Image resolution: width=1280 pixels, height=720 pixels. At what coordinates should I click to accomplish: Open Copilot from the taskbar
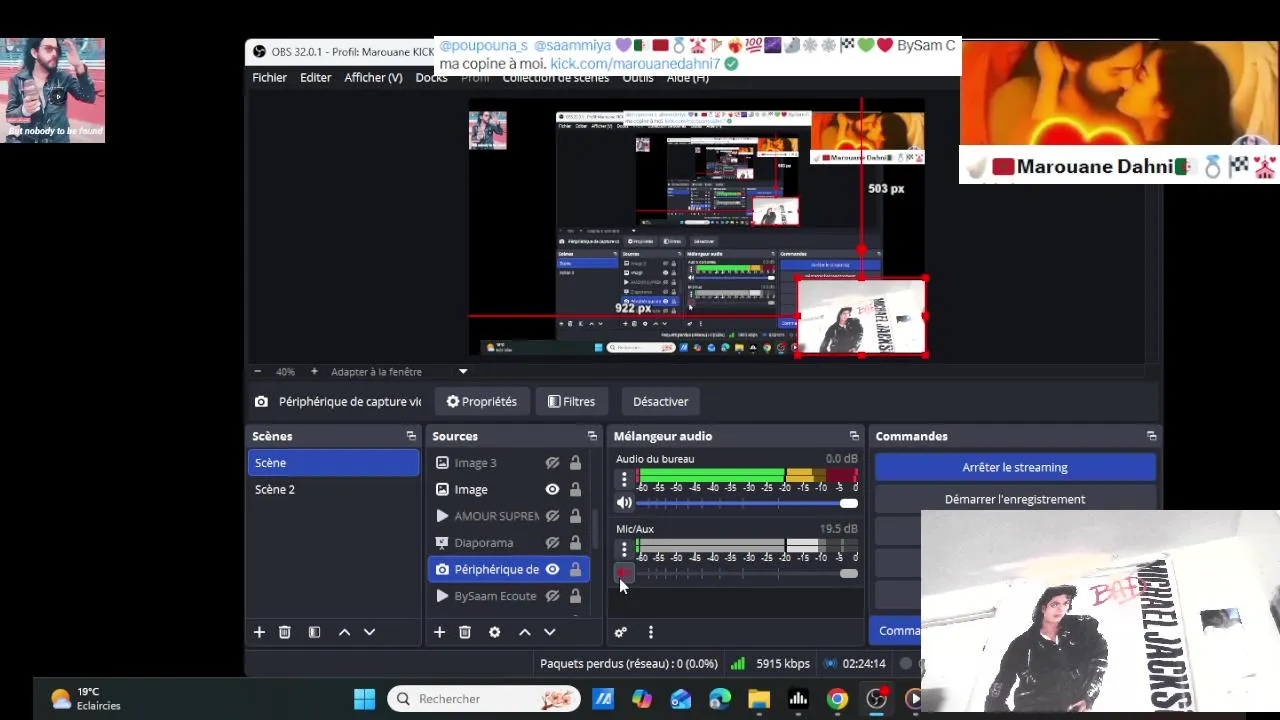click(x=642, y=699)
